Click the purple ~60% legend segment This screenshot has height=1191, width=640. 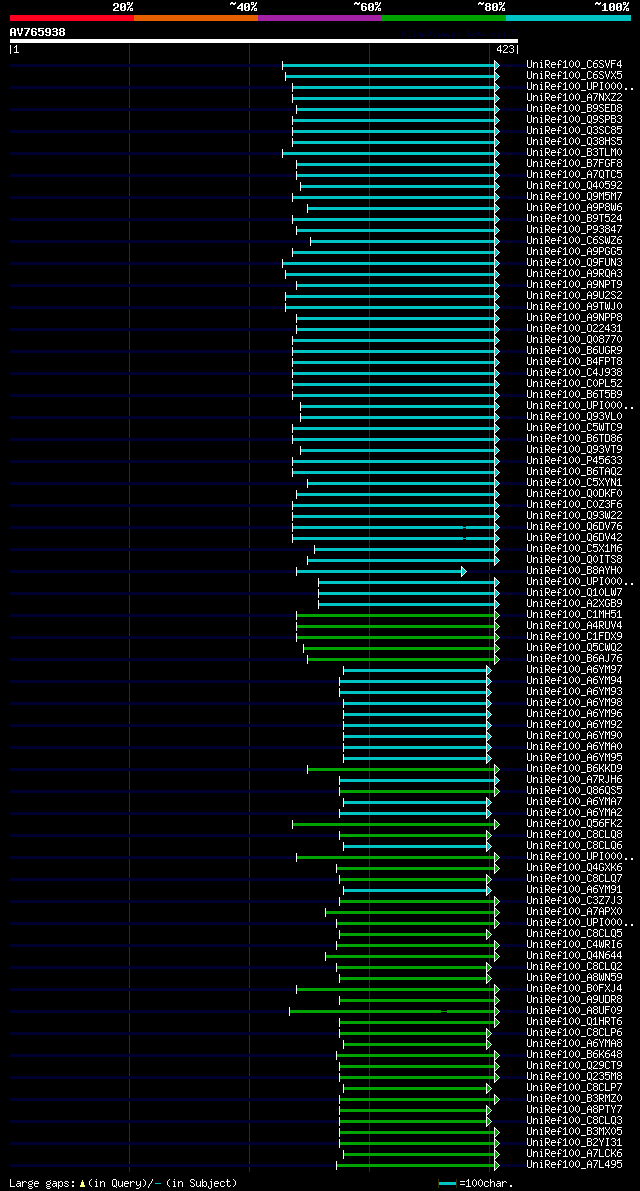320,17
